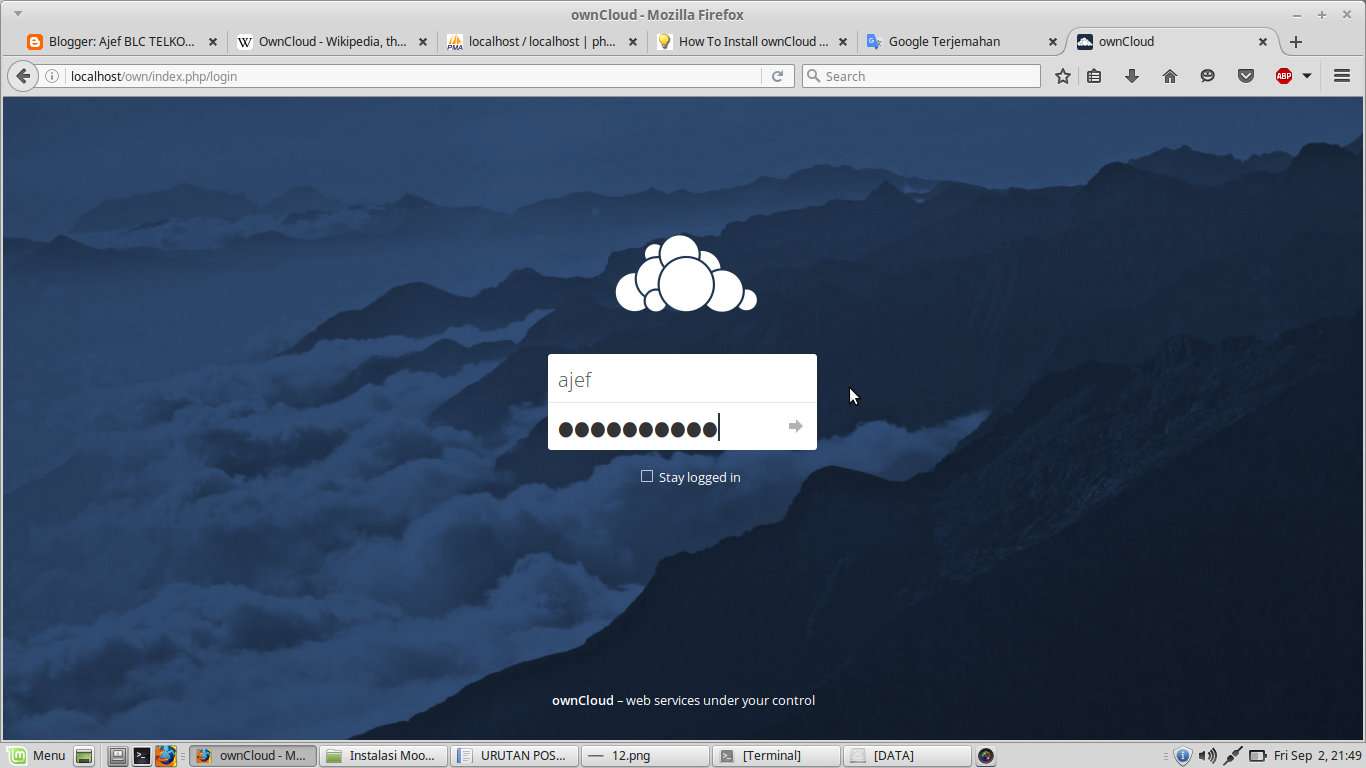Open a new tab with plus button
Image resolution: width=1366 pixels, height=768 pixels.
pyautogui.click(x=1296, y=42)
